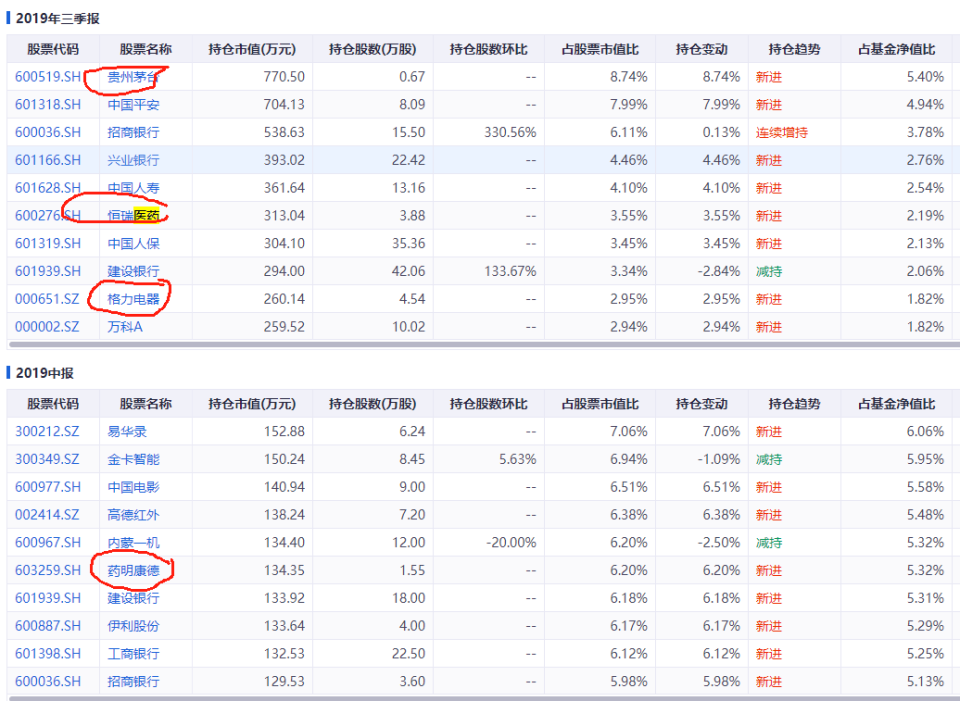The height and width of the screenshot is (701, 960).
Task: Click the 2019年三季报 section title
Action: tap(58, 18)
